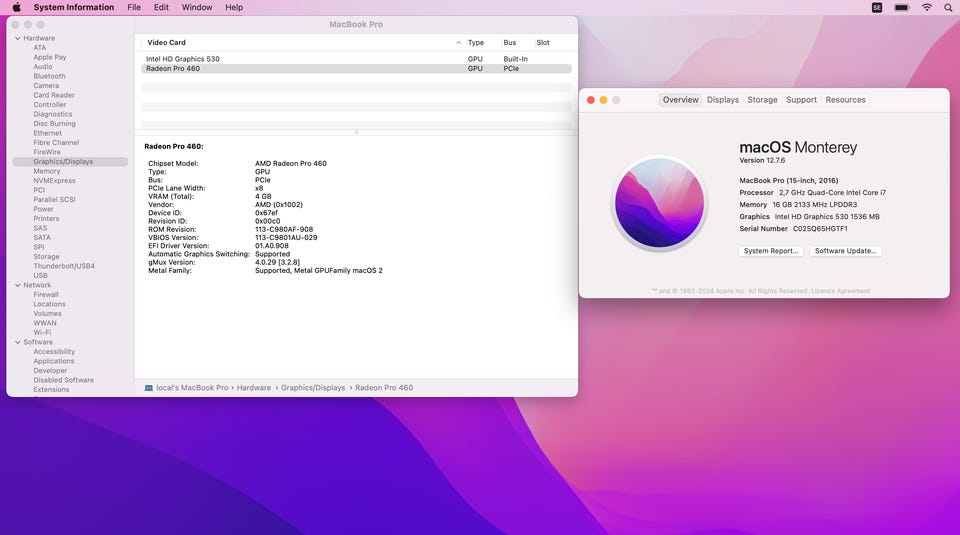The image size is (960, 535).
Task: Select Thunderbolt/USB4 in the sidebar
Action: [64, 266]
